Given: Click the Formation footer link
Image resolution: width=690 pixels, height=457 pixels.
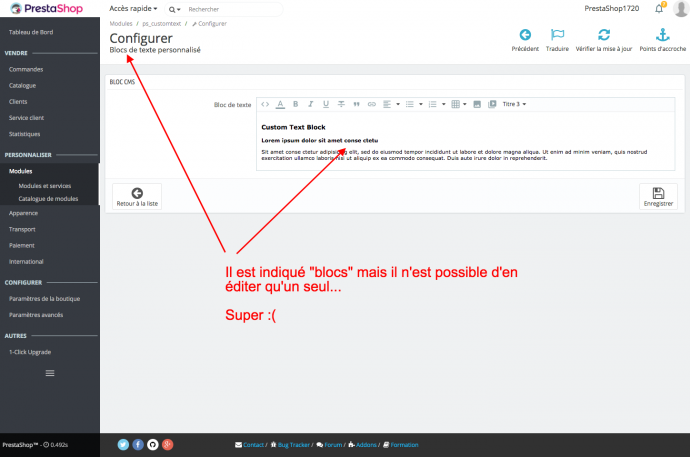Looking at the screenshot, I should click(404, 445).
